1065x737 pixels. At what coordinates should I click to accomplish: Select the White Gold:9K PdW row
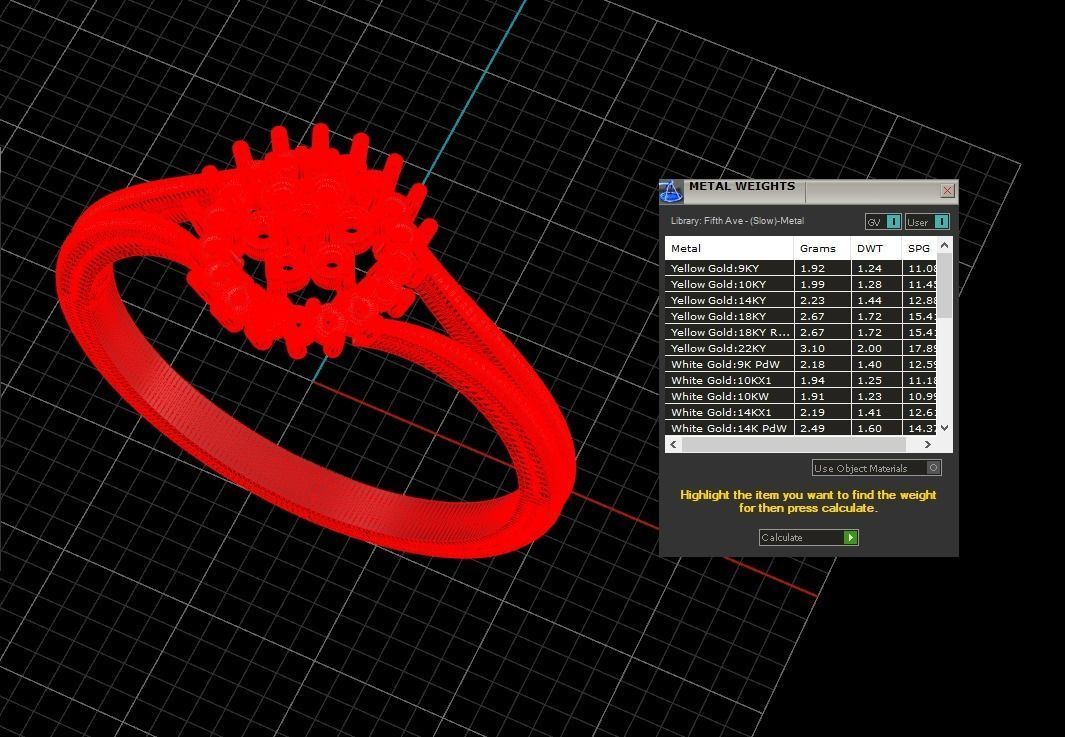click(x=801, y=365)
